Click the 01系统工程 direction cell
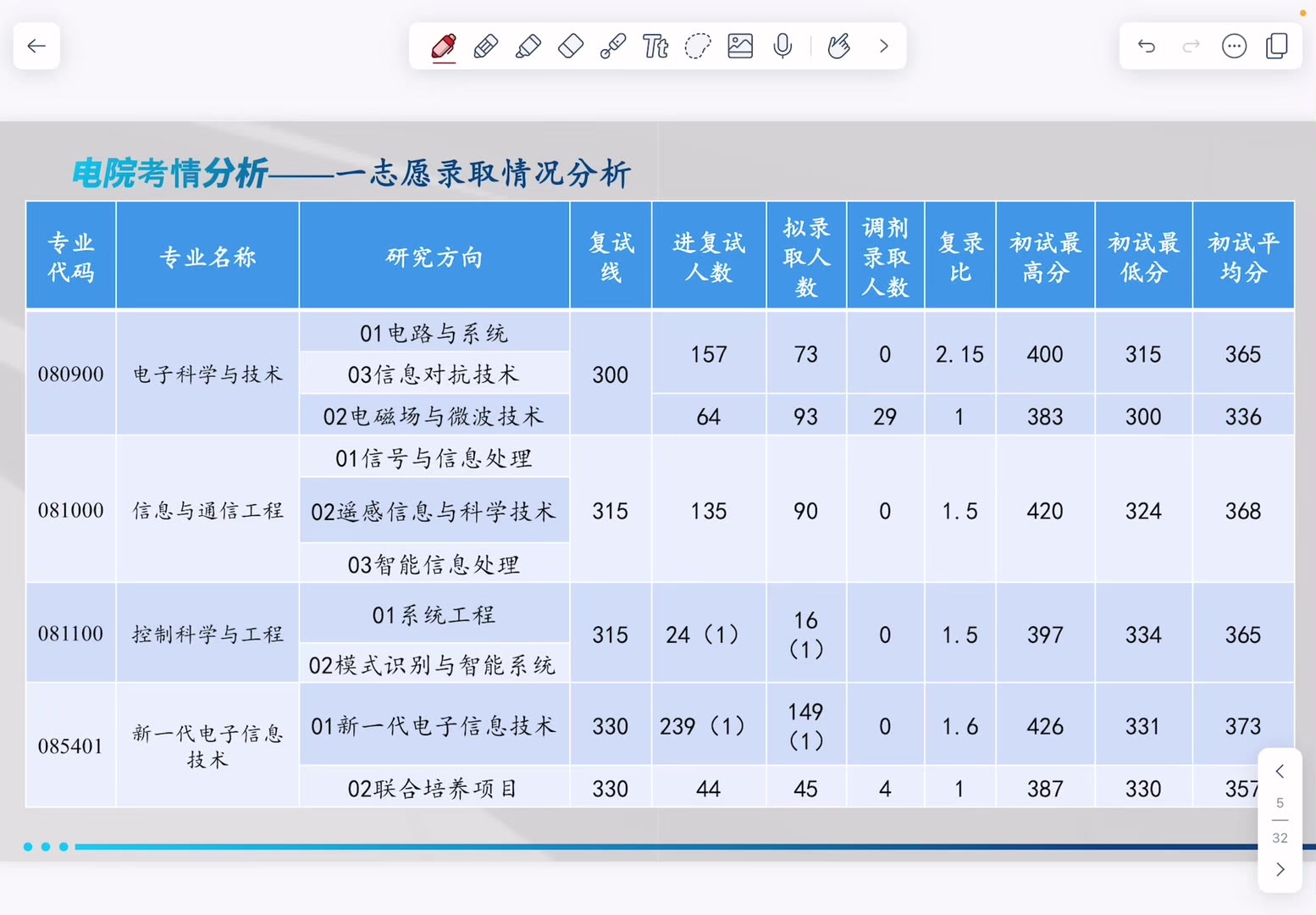This screenshot has height=915, width=1316. [x=434, y=614]
